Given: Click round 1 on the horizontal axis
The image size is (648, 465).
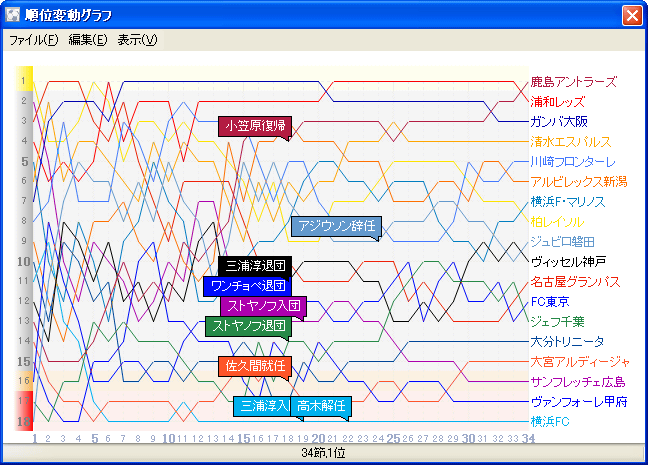Looking at the screenshot, I should pyautogui.click(x=34, y=438).
